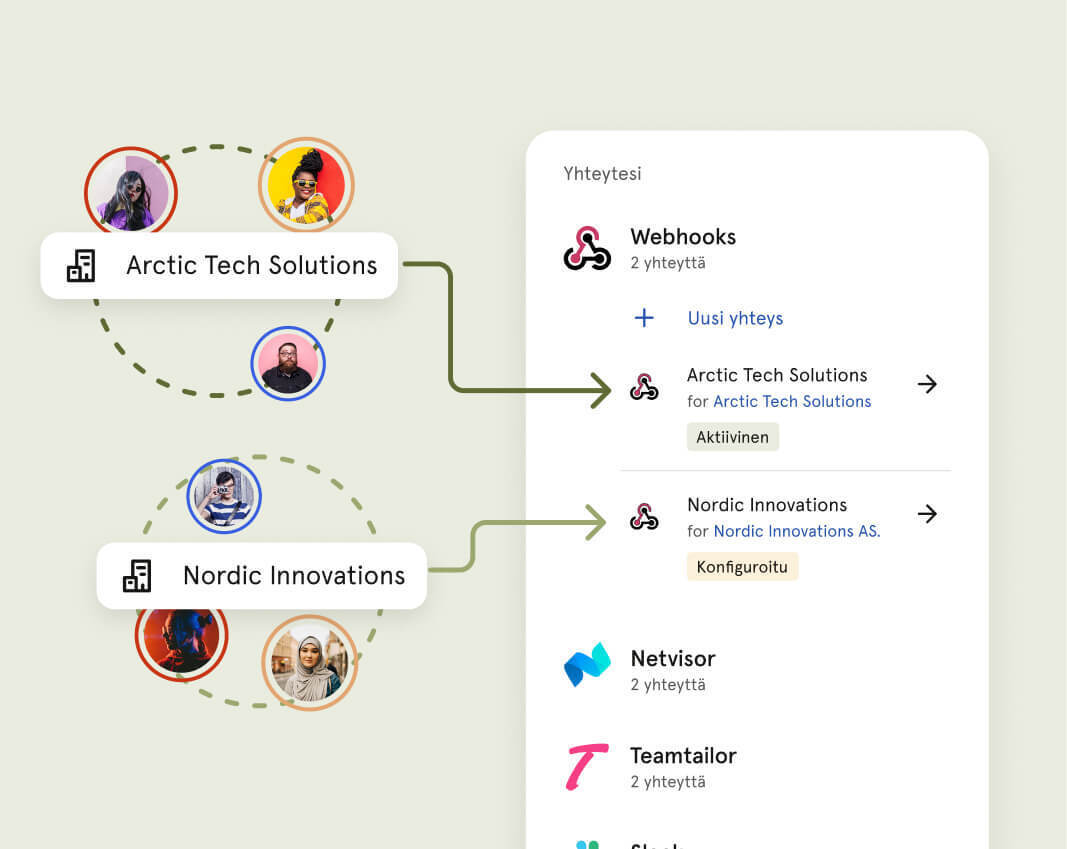1067x849 pixels.
Task: Click the plus icon beside Uusi yhteys
Action: [x=644, y=318]
